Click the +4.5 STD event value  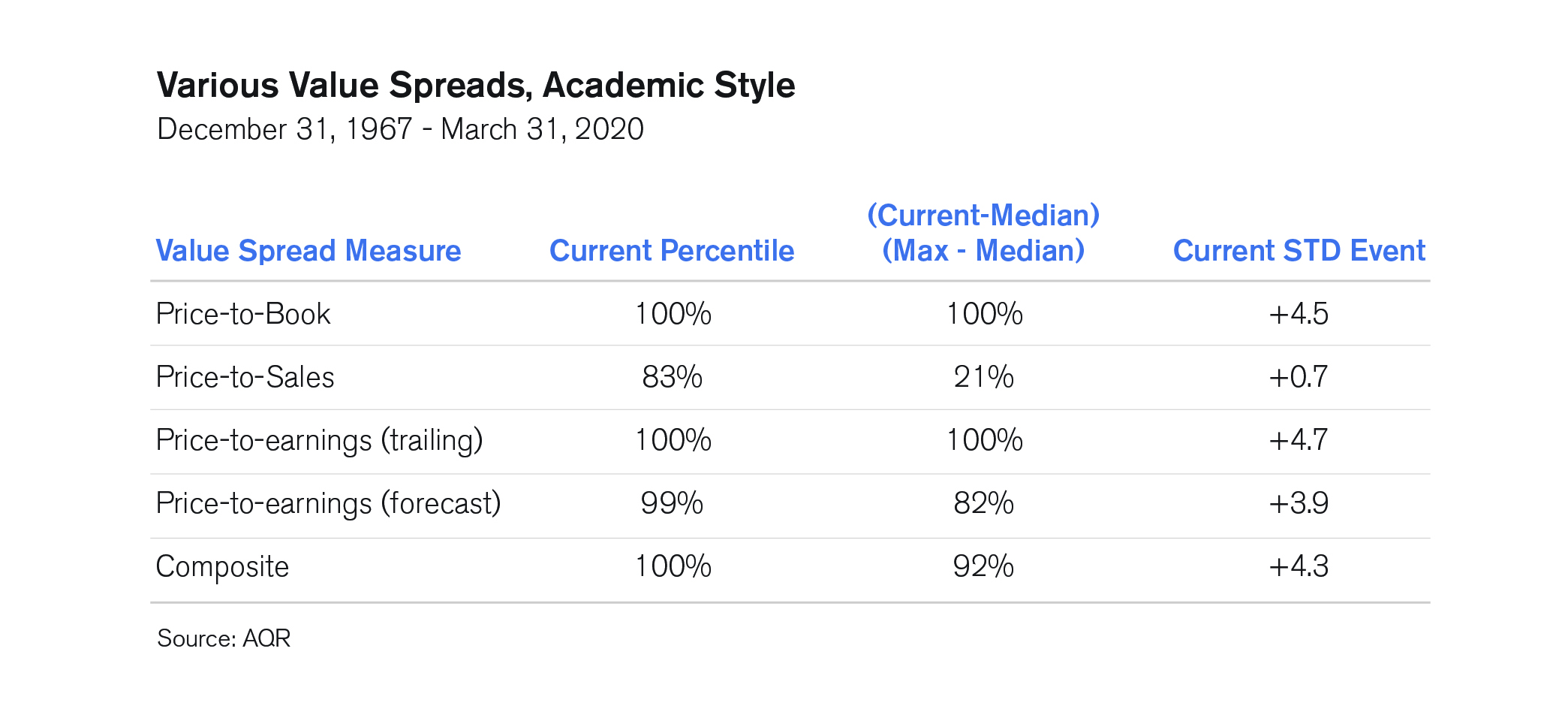click(1299, 314)
